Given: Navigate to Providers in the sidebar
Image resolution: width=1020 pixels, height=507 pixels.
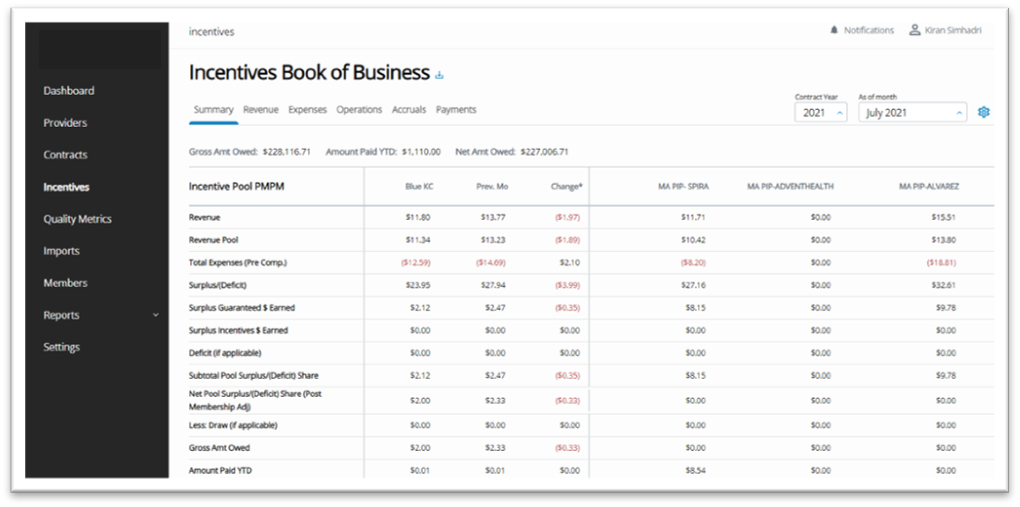Looking at the screenshot, I should [x=65, y=123].
